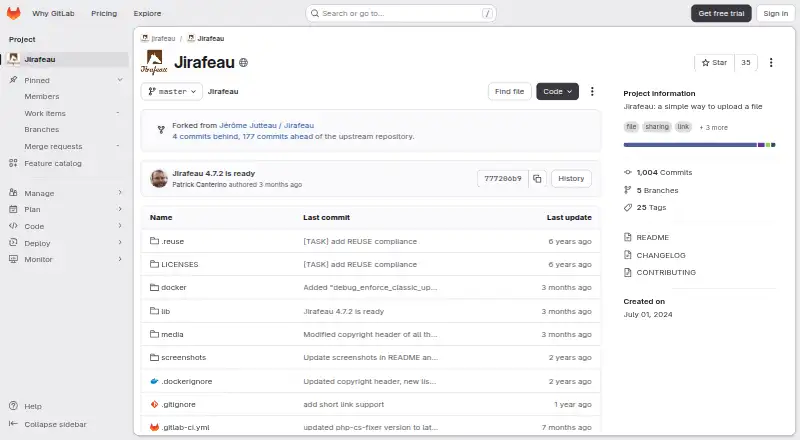Copy commit SHA with the clipboard icon

pos(537,179)
